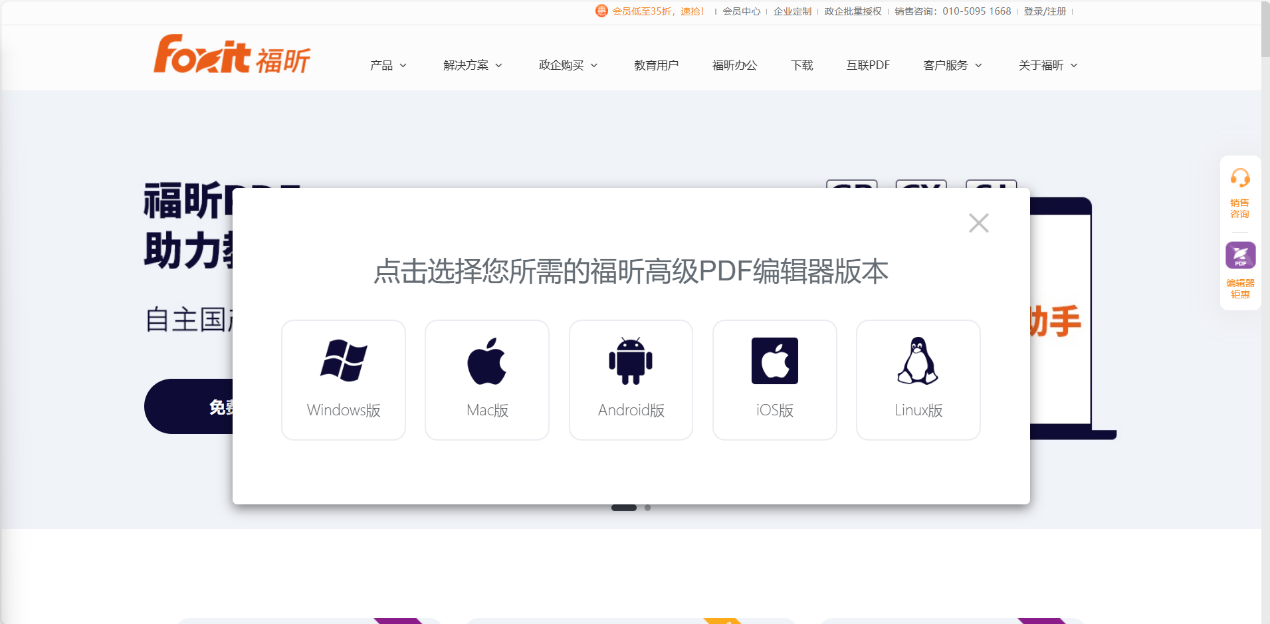
Task: Click the active carousel dot indicator
Action: pyautogui.click(x=625, y=507)
